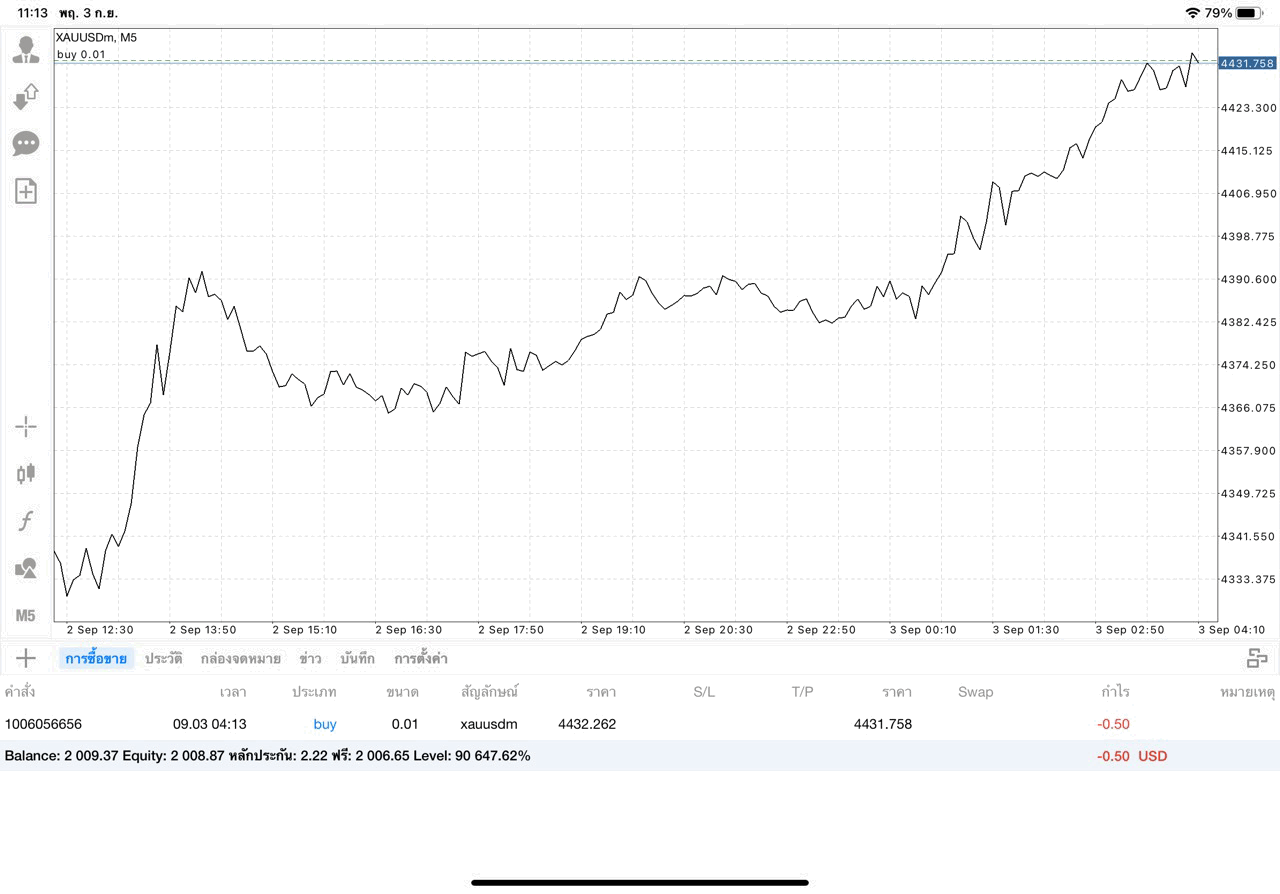Switch to the กล่องจดหมาย tab
Viewport: 1280px width, 894px height.
pos(241,658)
